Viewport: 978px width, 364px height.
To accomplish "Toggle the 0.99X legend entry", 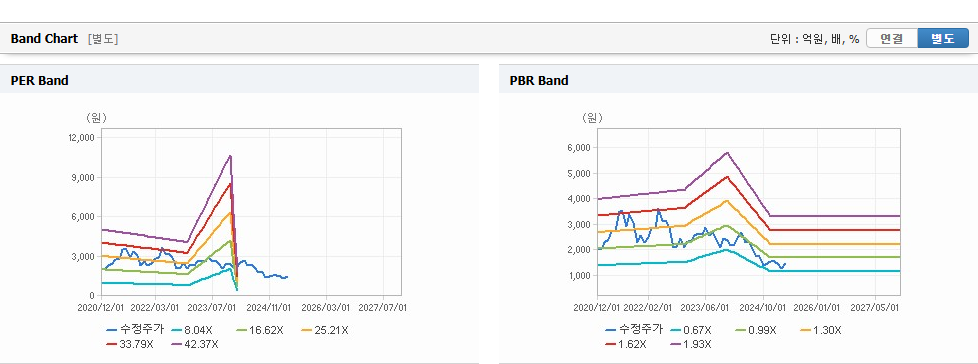I will click(x=755, y=330).
